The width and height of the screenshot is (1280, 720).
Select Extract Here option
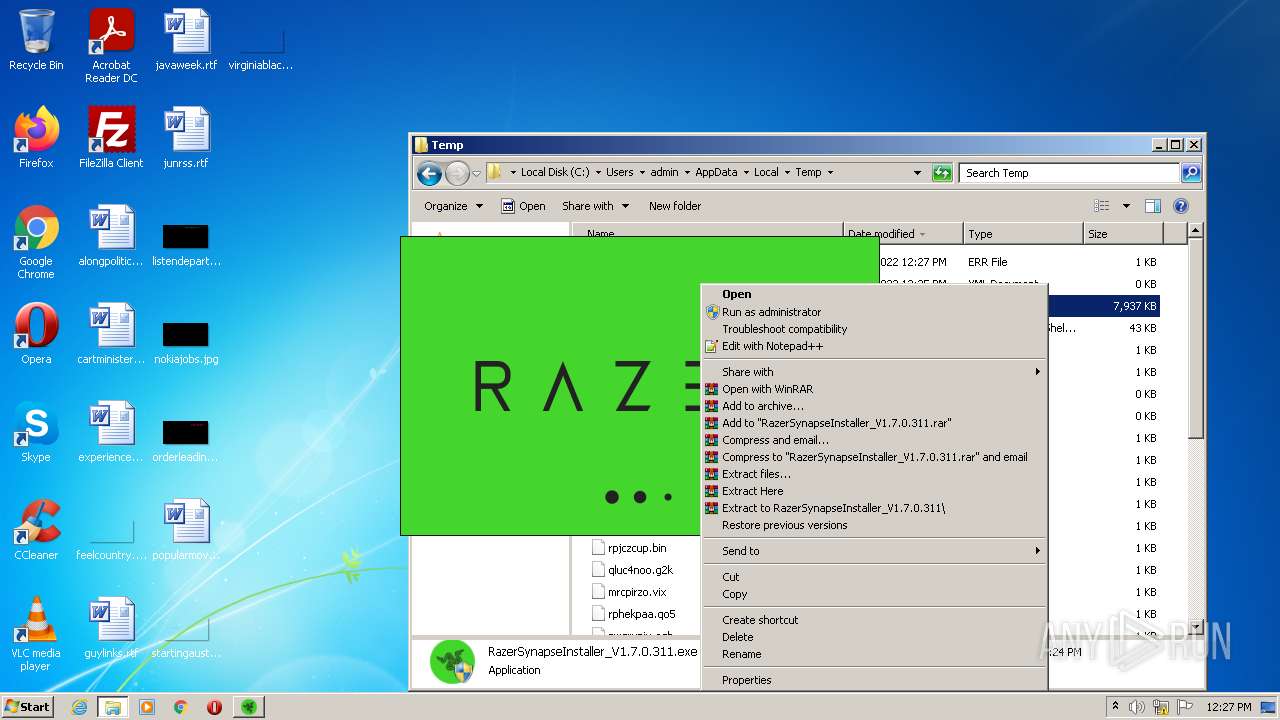875,491
